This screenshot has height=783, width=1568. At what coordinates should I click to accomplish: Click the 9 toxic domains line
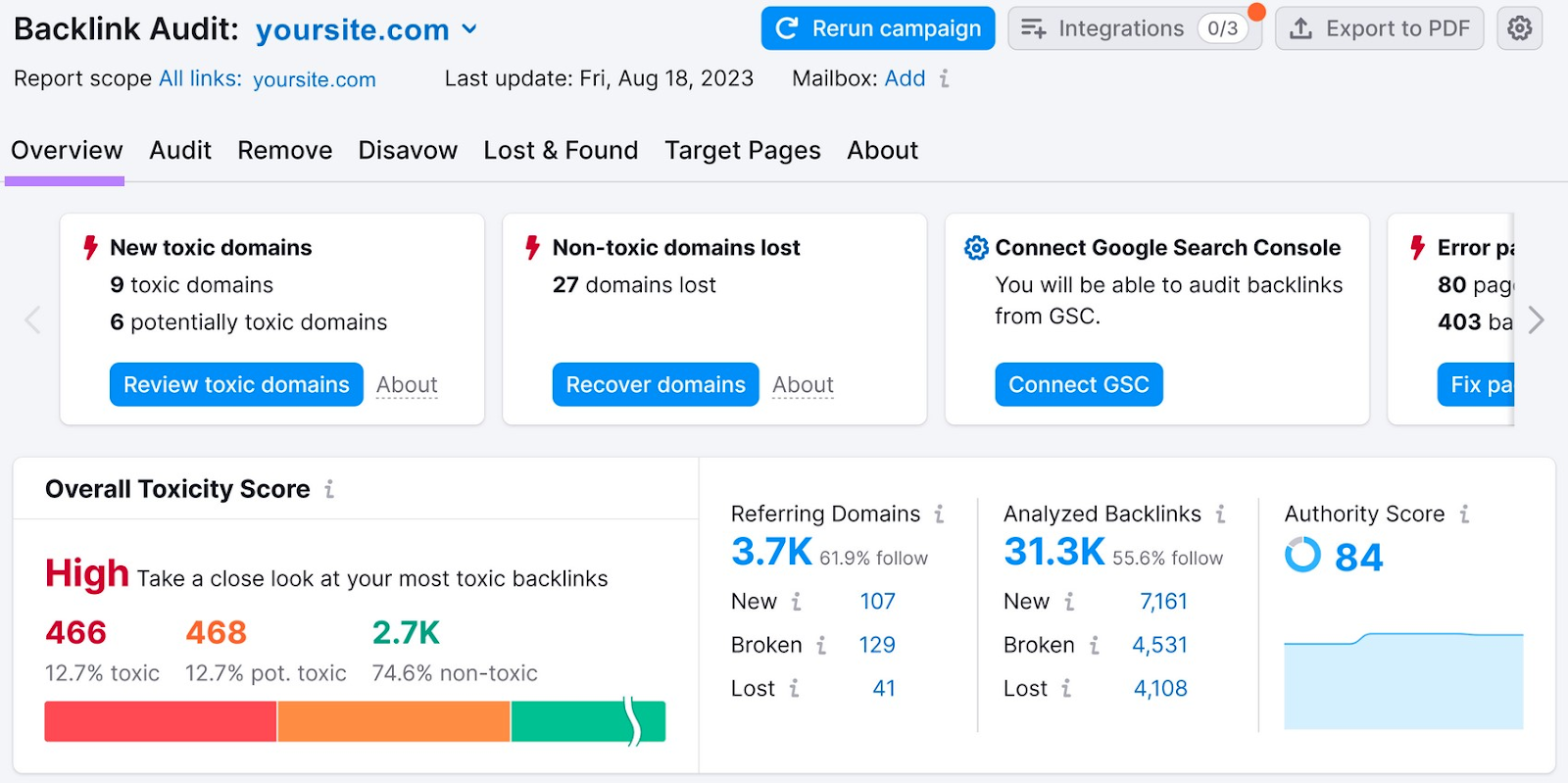tap(192, 285)
